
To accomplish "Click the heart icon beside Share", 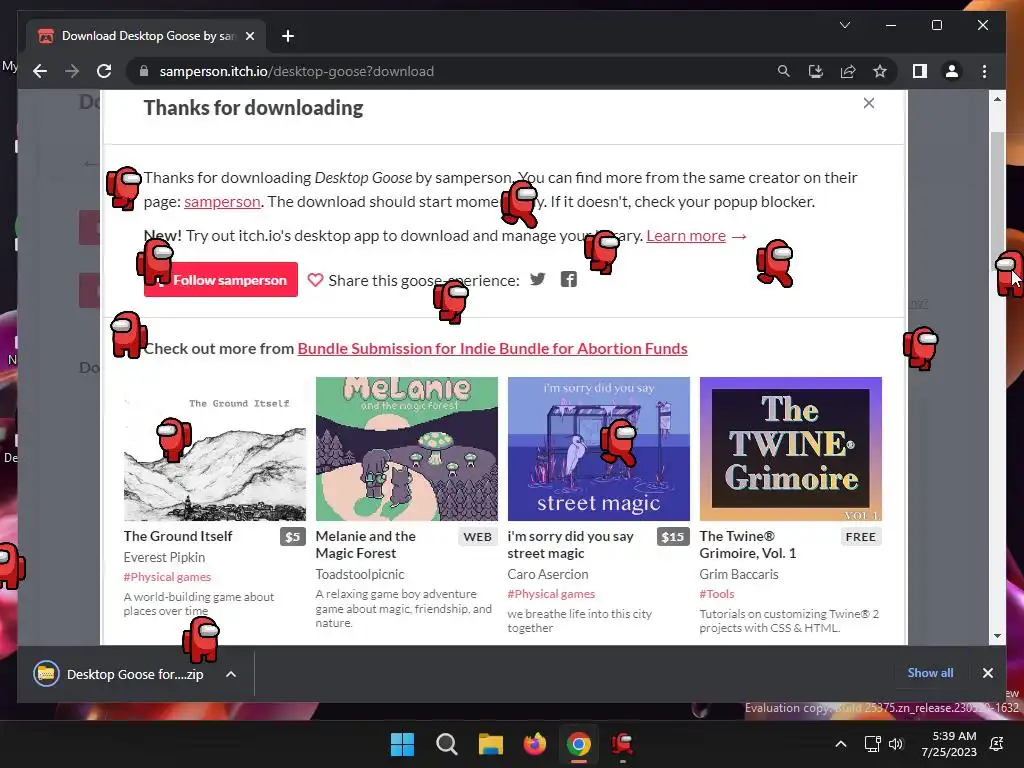I will (x=315, y=280).
